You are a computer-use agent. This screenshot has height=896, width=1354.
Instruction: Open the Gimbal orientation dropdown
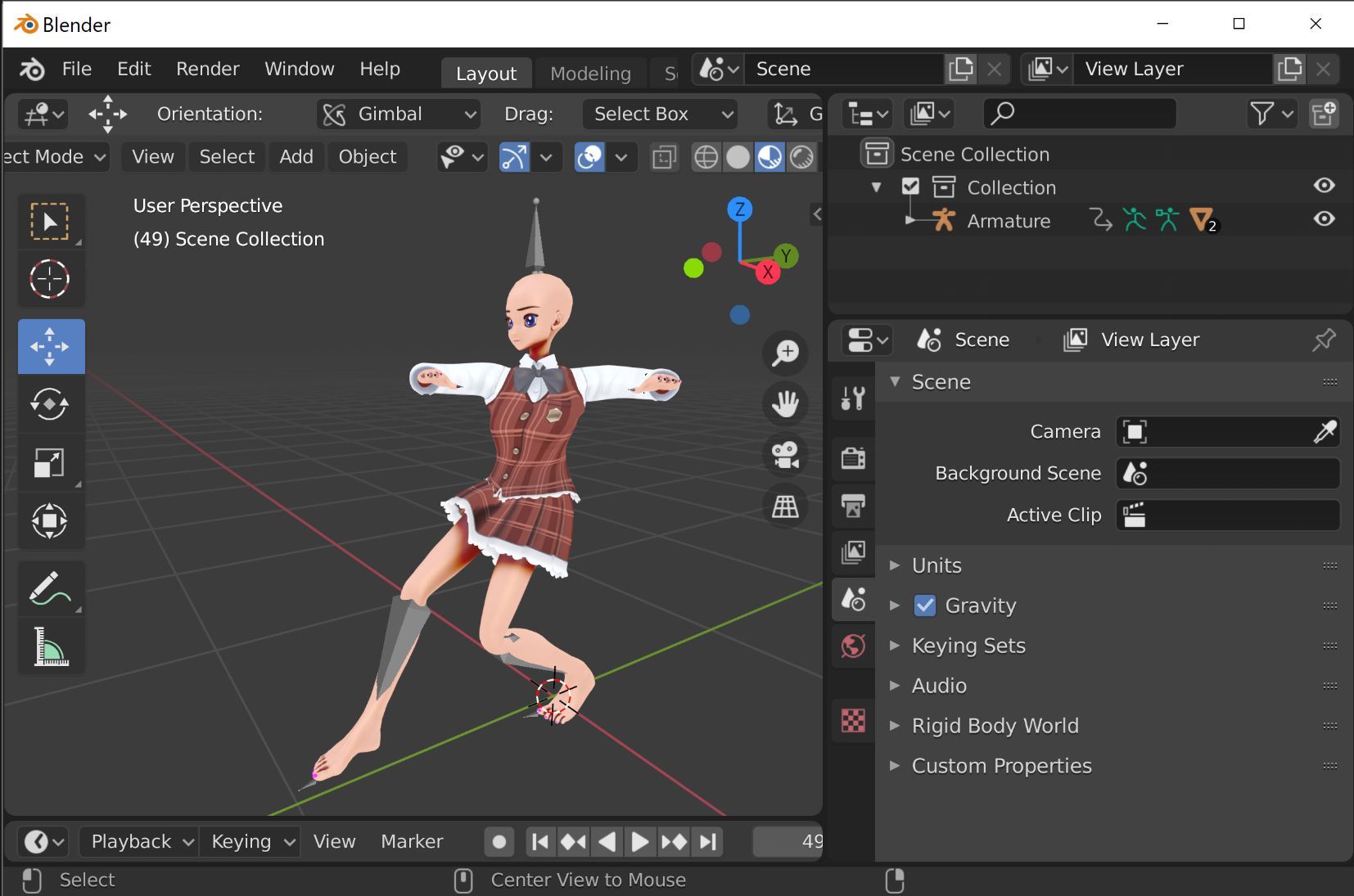399,115
